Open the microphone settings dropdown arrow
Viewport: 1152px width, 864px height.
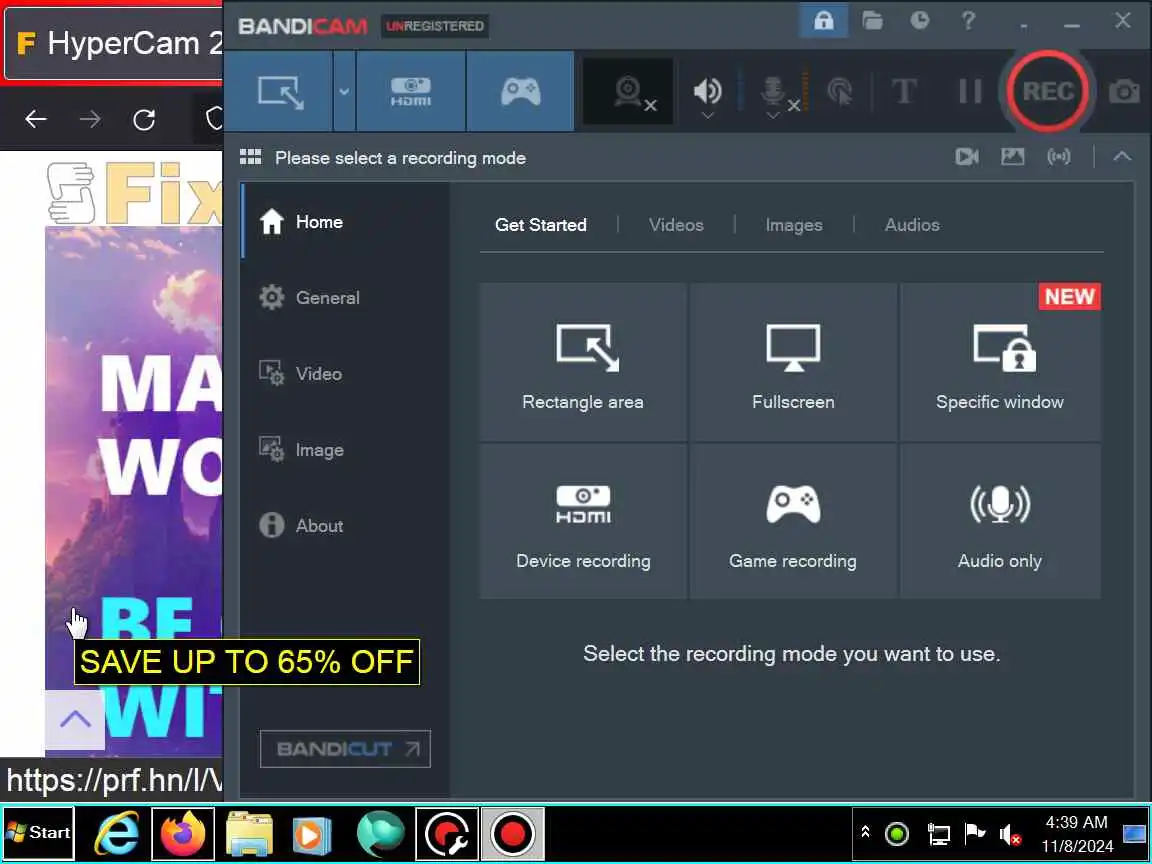[x=772, y=116]
